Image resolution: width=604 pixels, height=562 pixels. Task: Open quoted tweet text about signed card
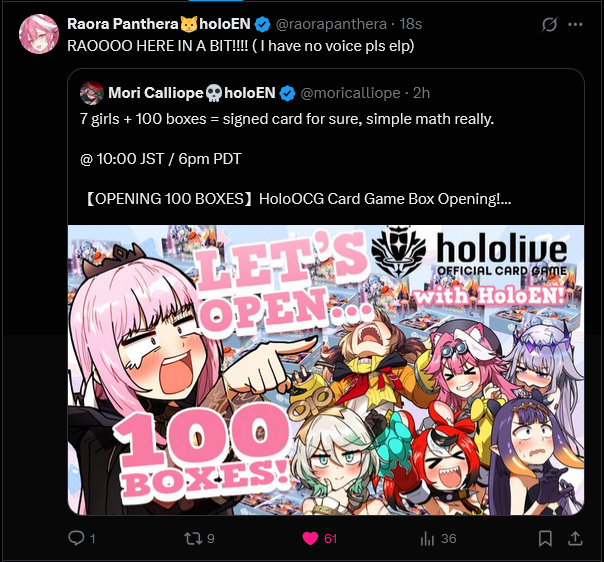[x=287, y=119]
